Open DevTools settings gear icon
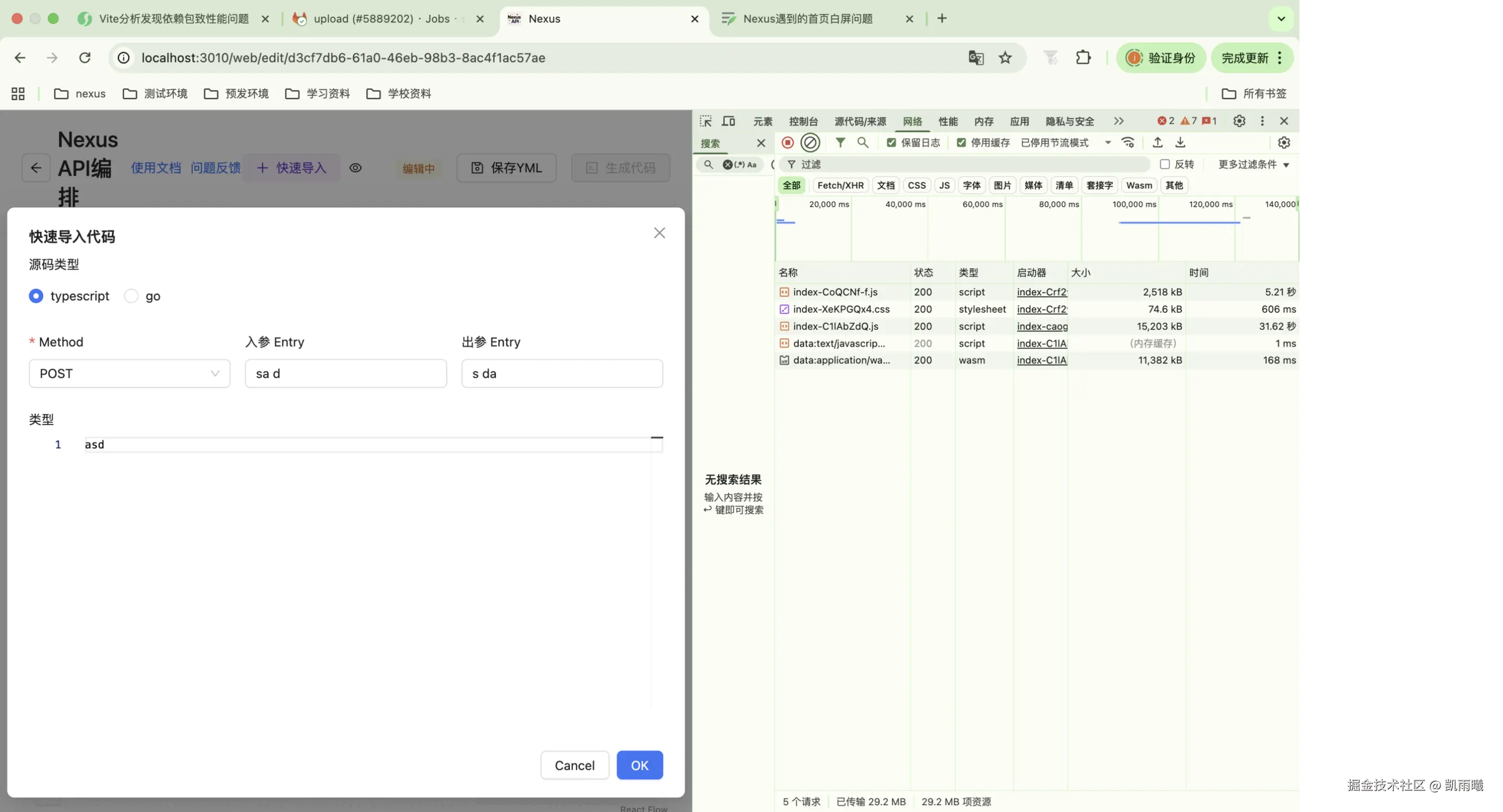The width and height of the screenshot is (1503, 812). click(1239, 121)
